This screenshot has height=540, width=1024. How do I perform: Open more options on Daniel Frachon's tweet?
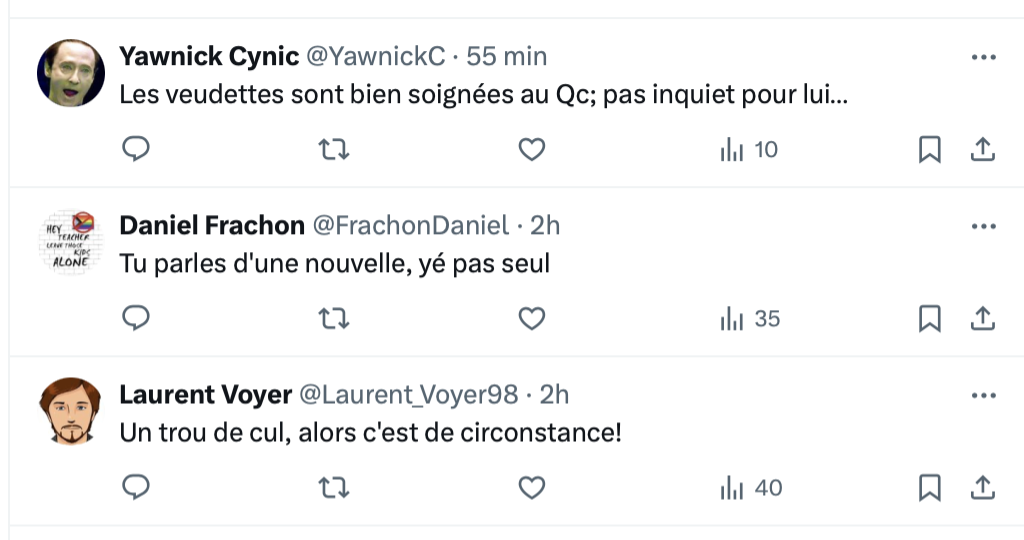click(984, 226)
